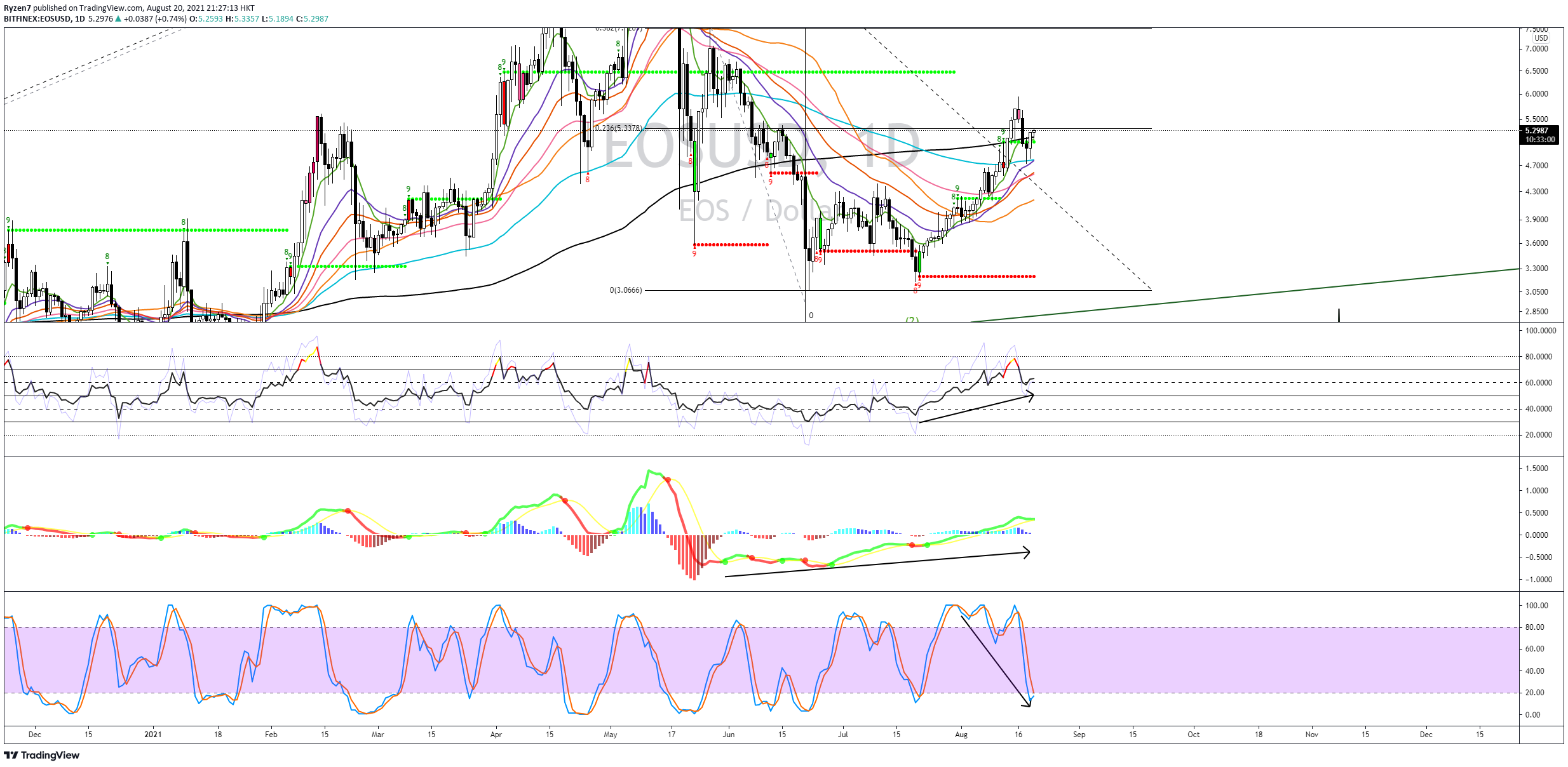Click the 3.0500 price axis label
Viewport: 1568px width, 767px height.
tap(1537, 292)
